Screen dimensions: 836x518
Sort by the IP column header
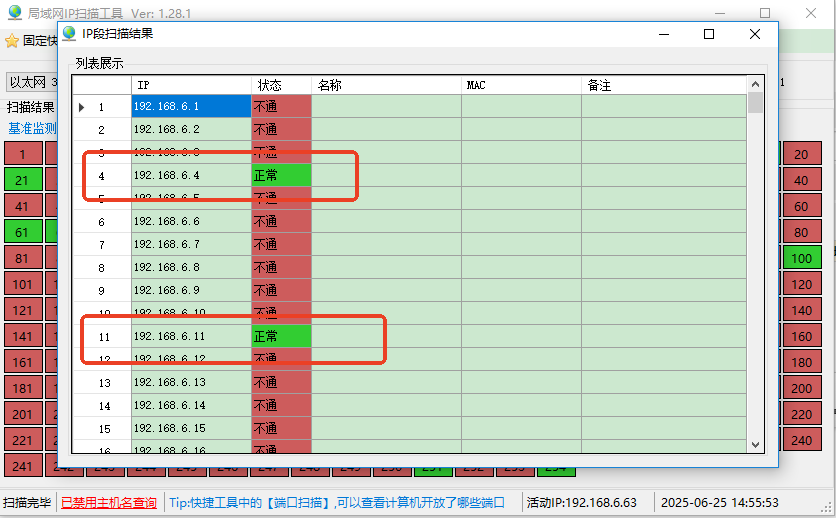point(190,86)
